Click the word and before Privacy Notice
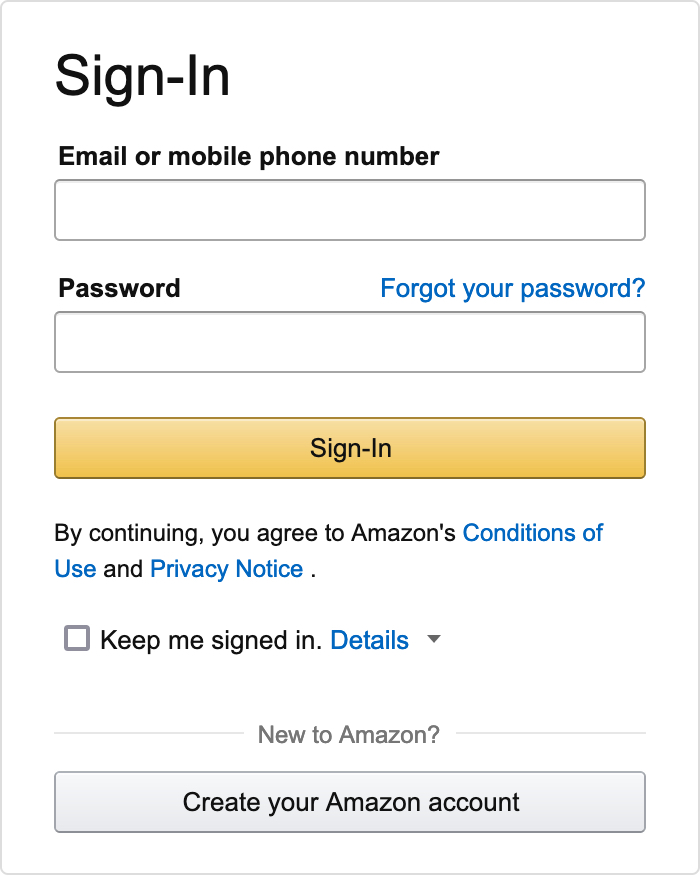Screen dimensions: 700x876 123,569
